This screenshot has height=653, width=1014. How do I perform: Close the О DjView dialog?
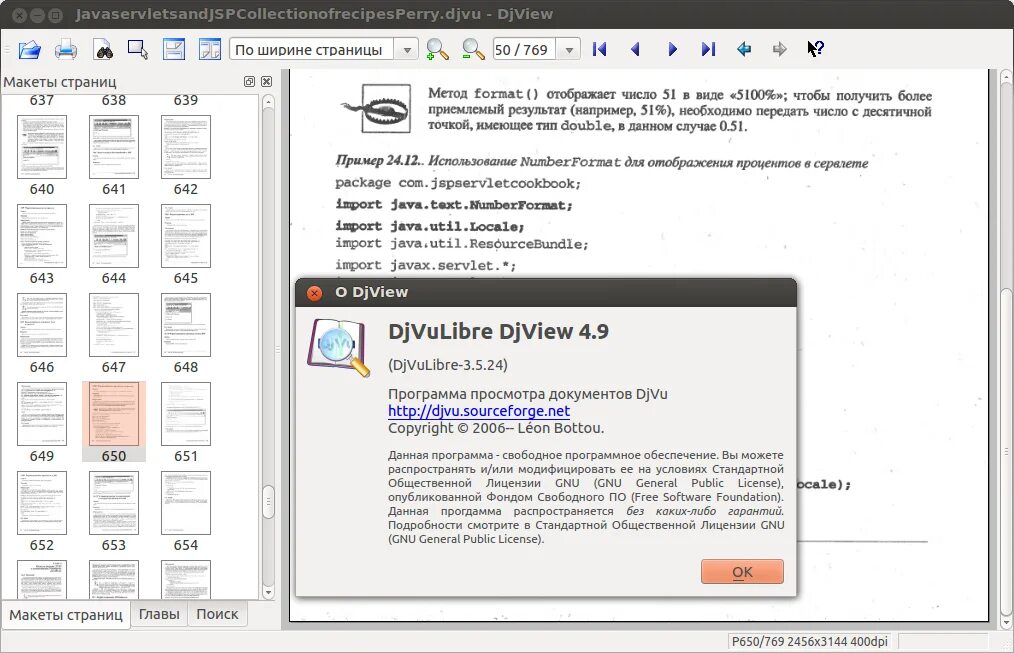pyautogui.click(x=314, y=293)
